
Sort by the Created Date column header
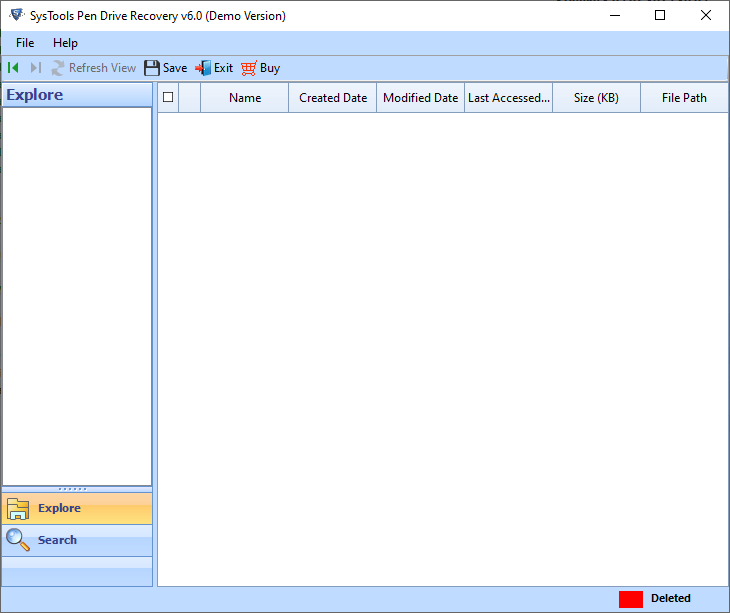tap(333, 98)
